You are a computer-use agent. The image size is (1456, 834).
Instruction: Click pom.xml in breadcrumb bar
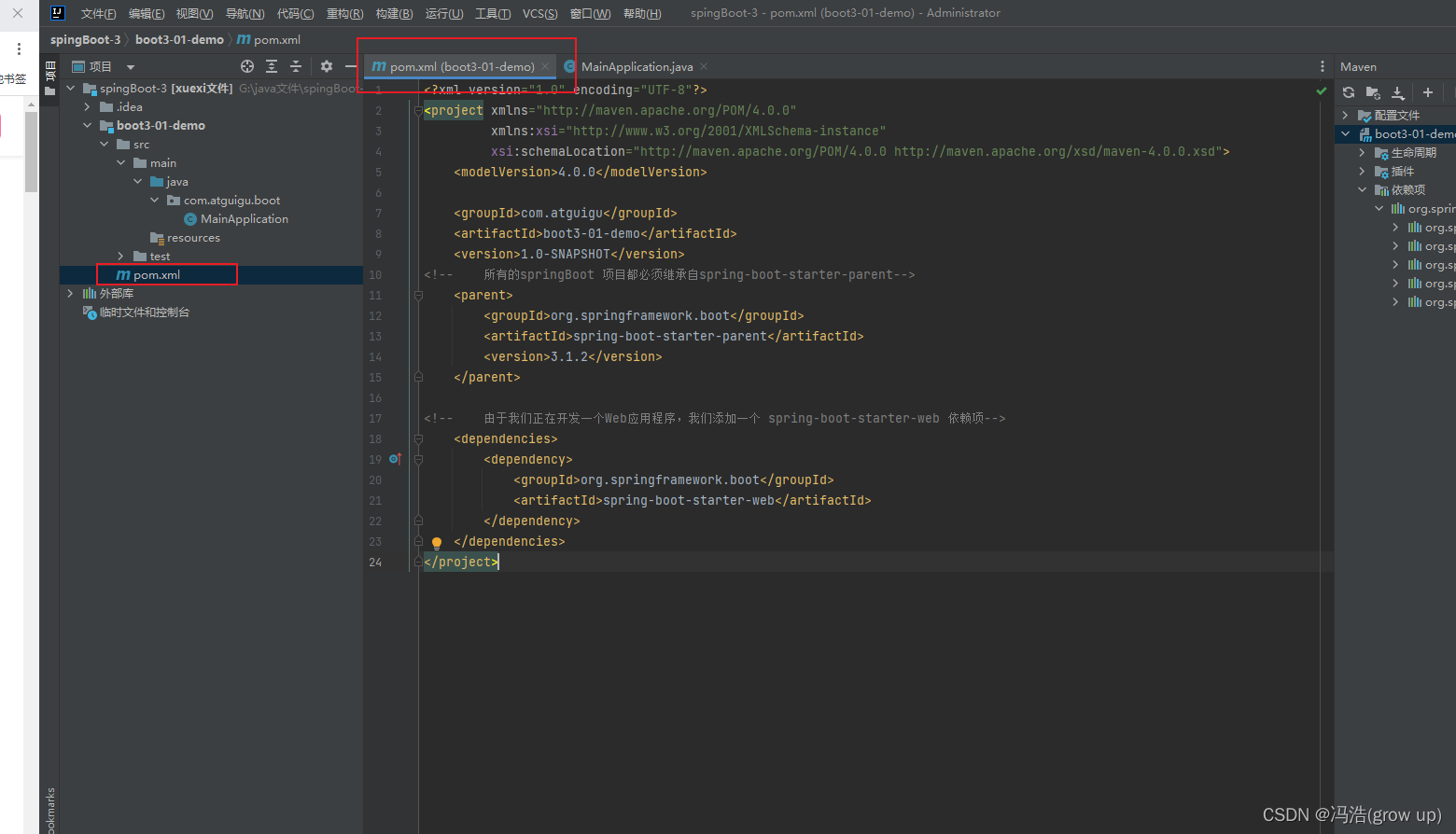coord(270,39)
